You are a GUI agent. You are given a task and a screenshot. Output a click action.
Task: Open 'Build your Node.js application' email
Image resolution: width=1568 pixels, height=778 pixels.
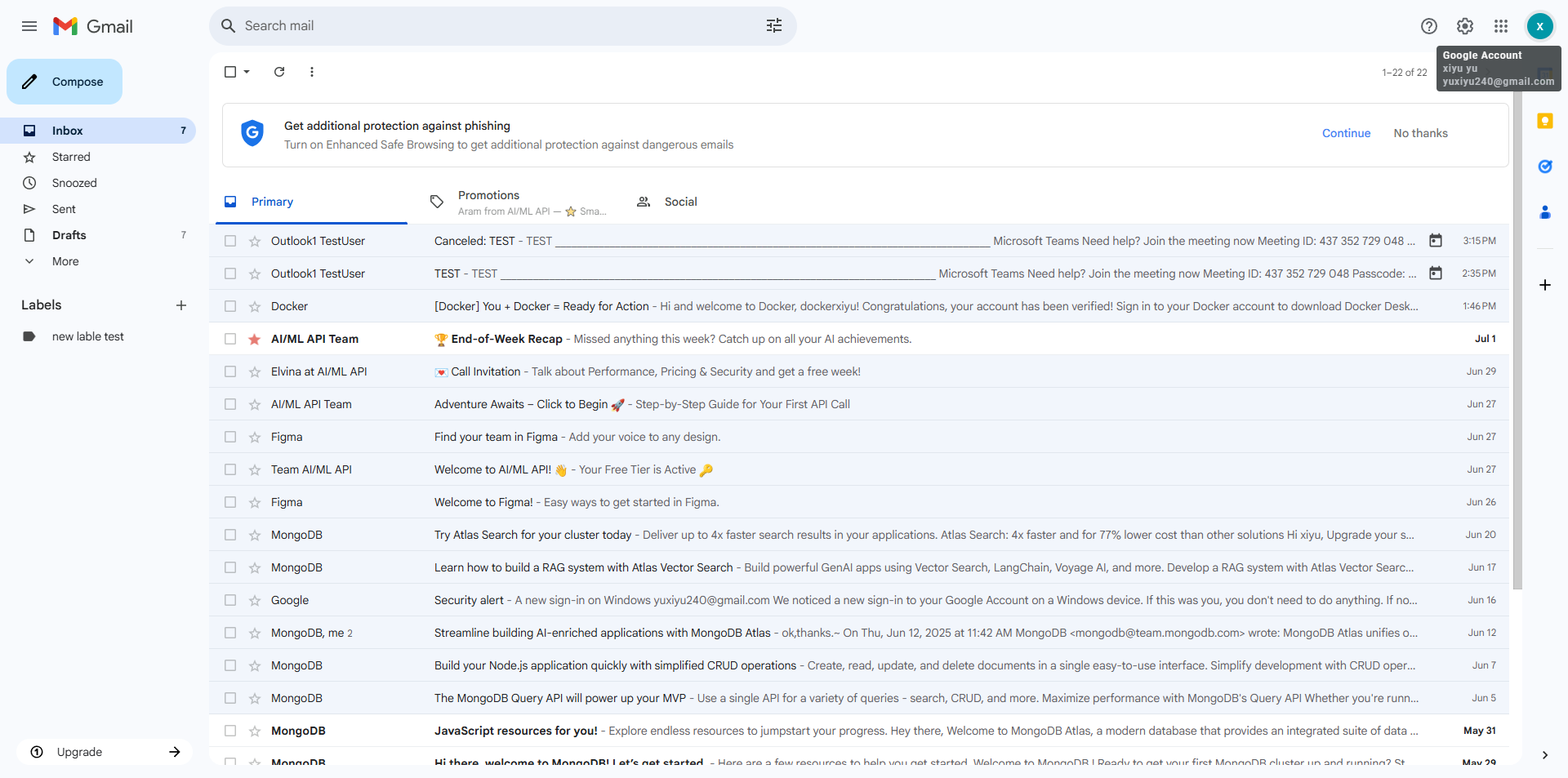coord(859,665)
